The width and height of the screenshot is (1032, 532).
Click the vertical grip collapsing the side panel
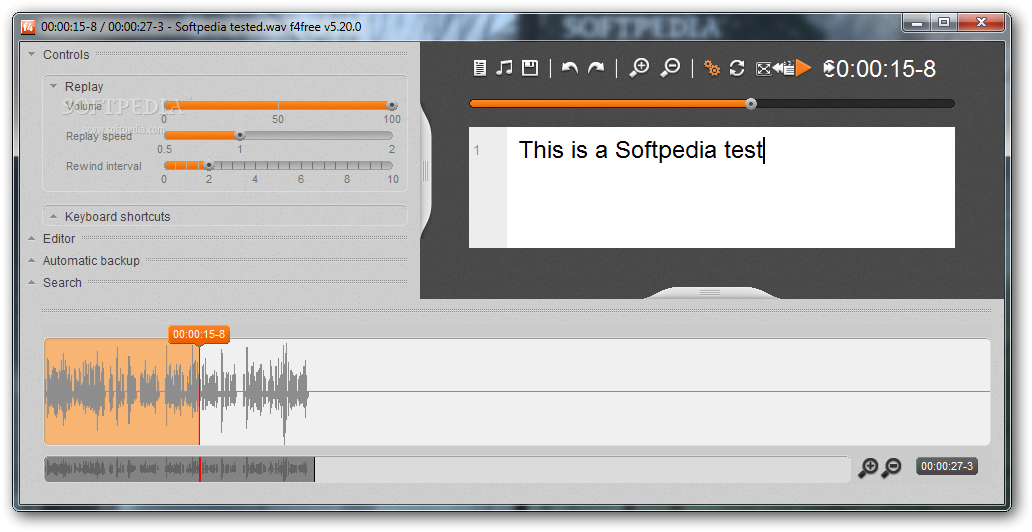click(425, 171)
